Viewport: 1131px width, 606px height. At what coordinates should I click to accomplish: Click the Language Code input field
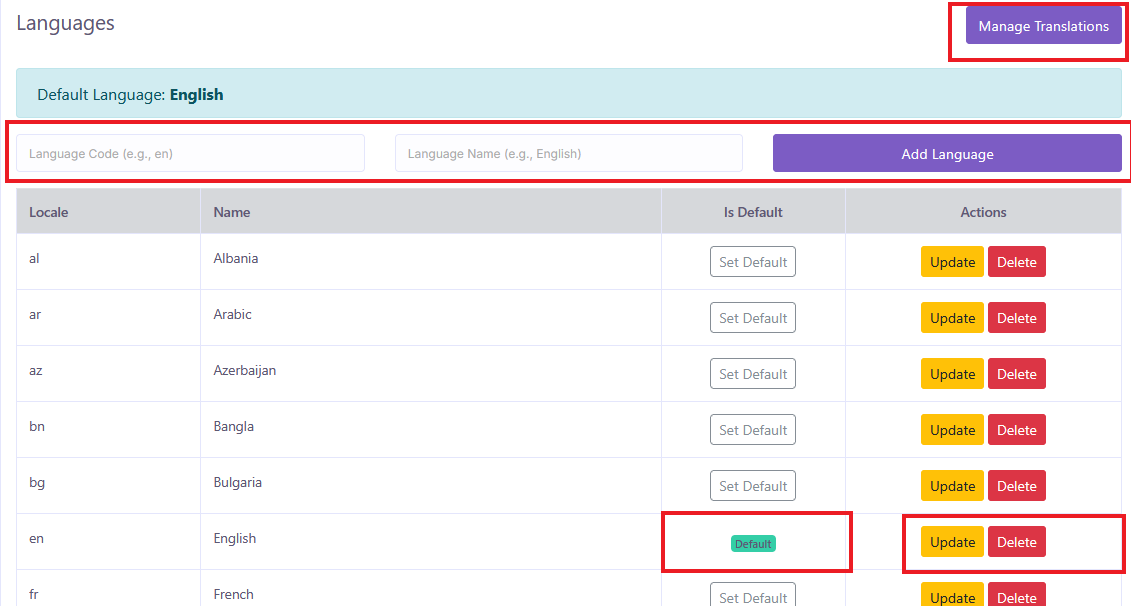pos(190,154)
